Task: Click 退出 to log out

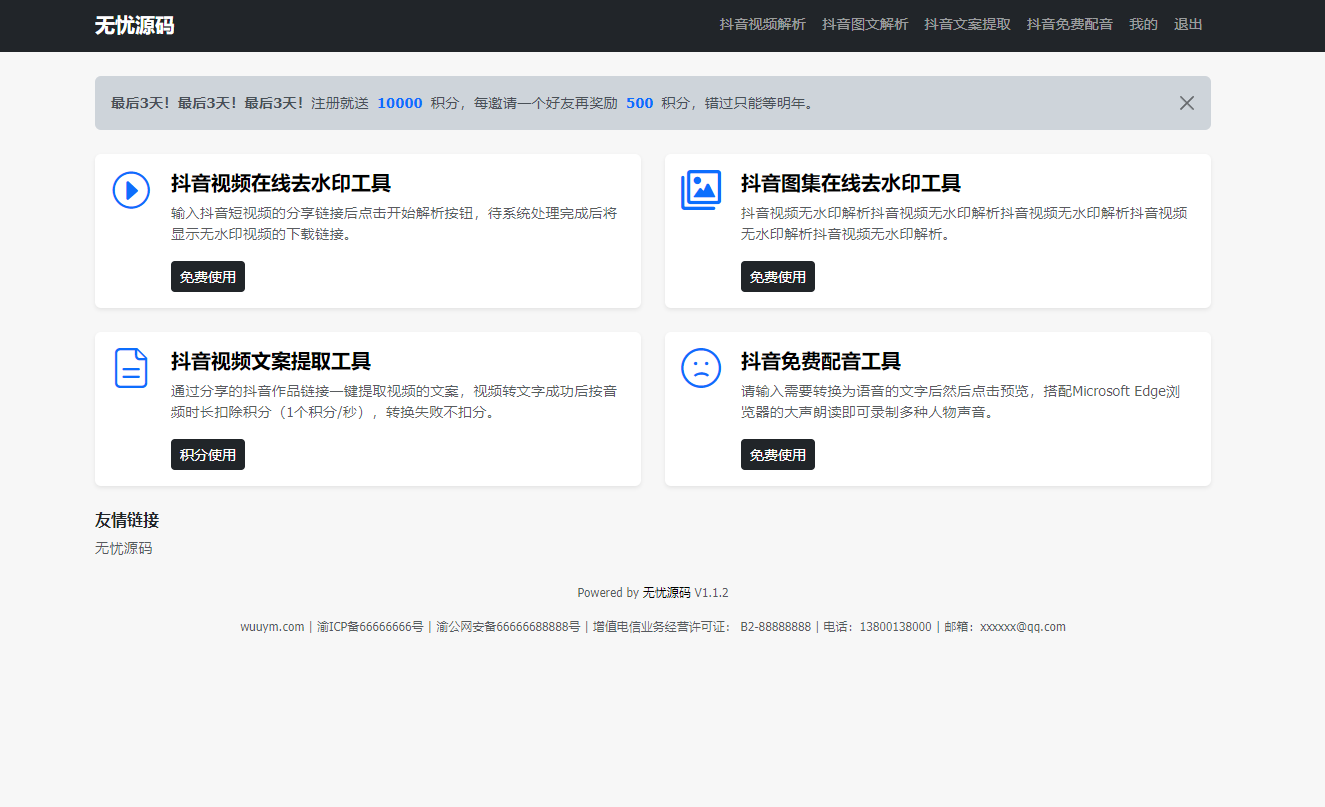Action: pos(1188,24)
